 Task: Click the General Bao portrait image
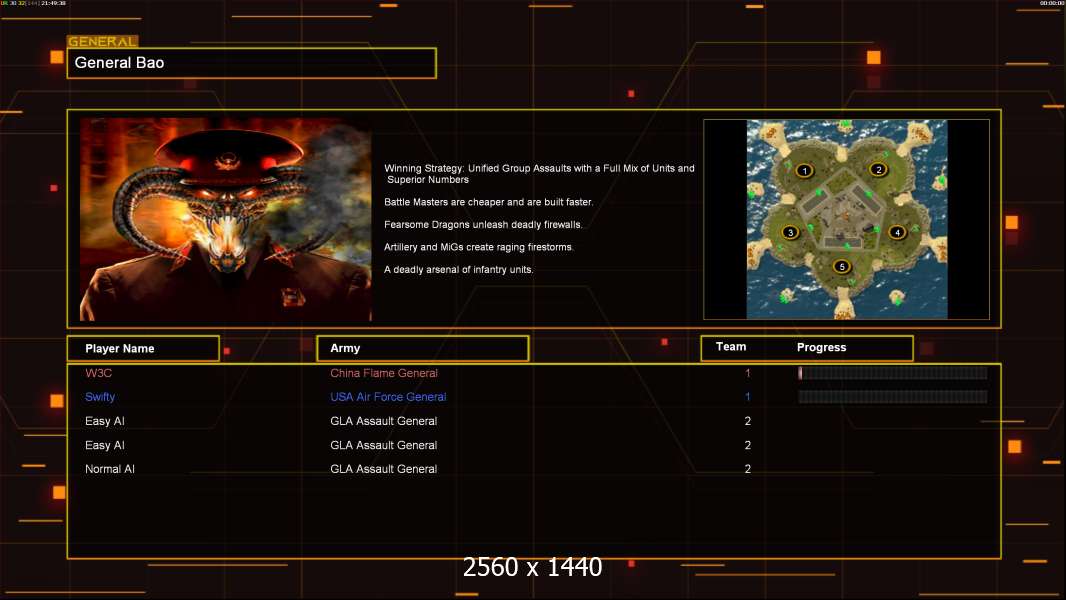[225, 220]
